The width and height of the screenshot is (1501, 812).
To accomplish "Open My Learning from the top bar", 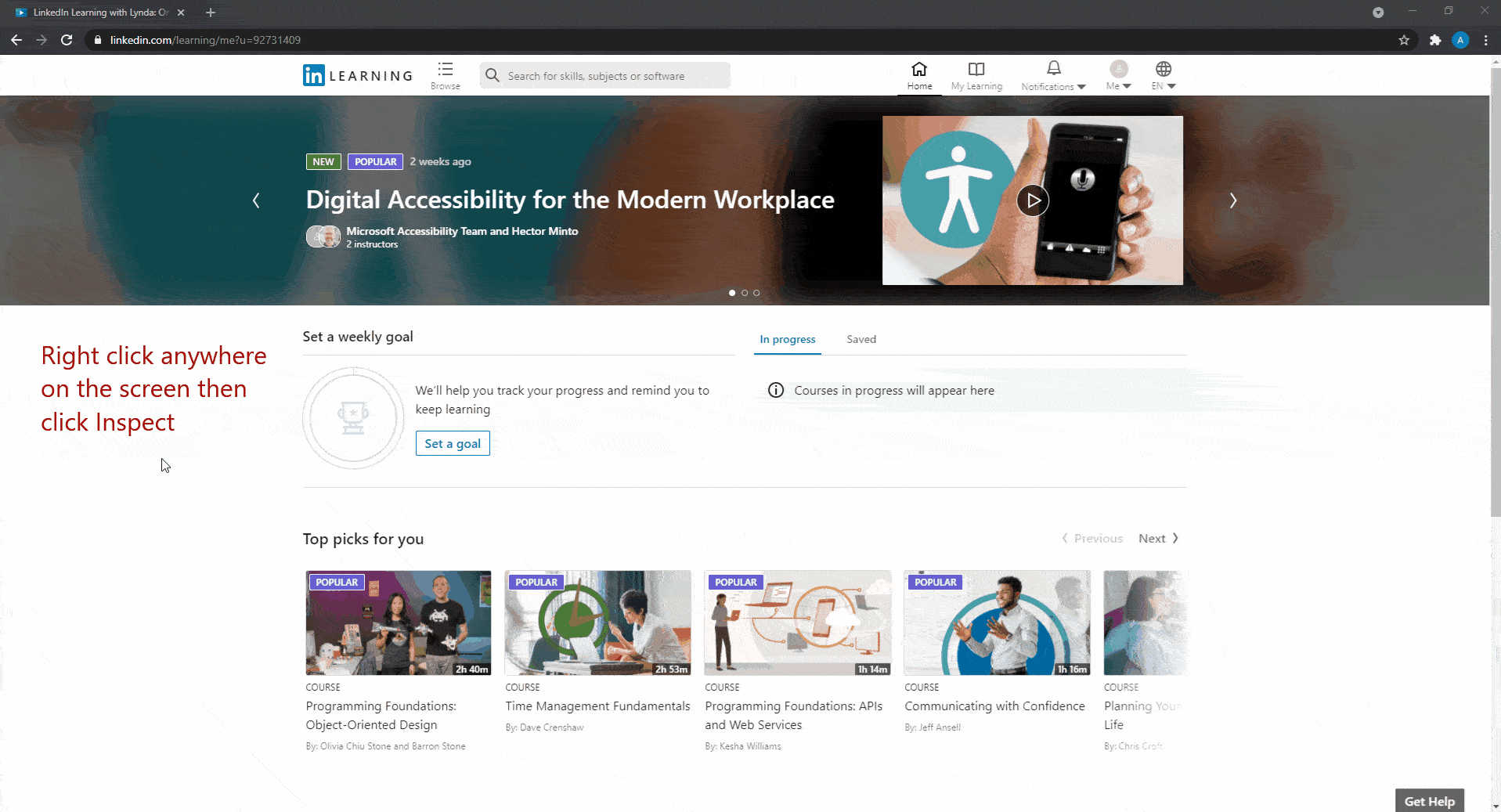I will pyautogui.click(x=976, y=75).
